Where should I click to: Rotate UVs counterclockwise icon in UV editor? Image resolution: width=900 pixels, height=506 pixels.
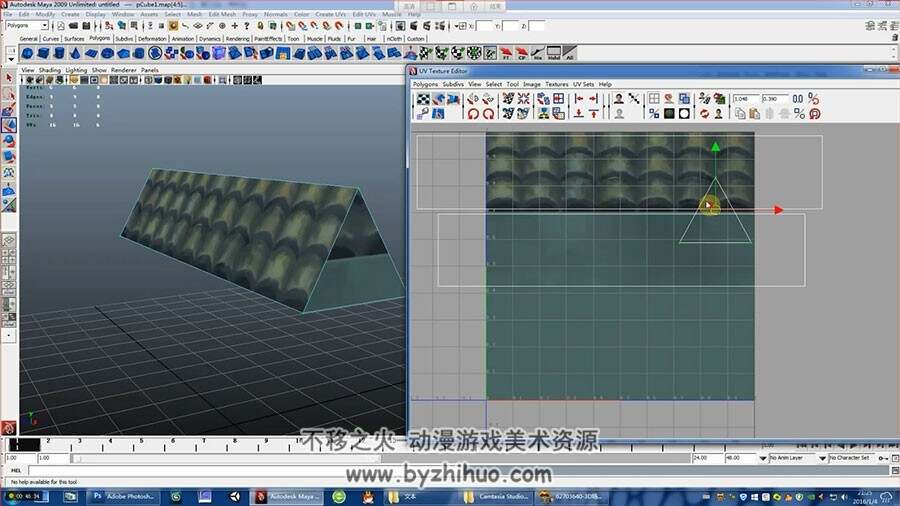click(x=472, y=114)
